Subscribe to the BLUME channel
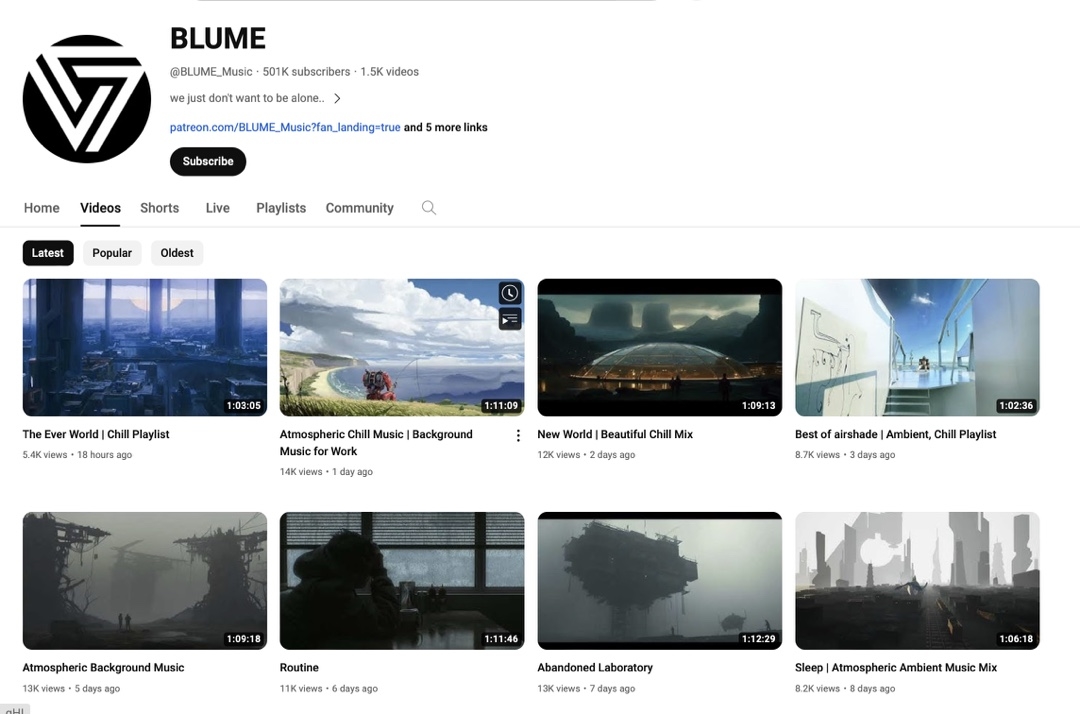The width and height of the screenshot is (1080, 714). click(208, 161)
